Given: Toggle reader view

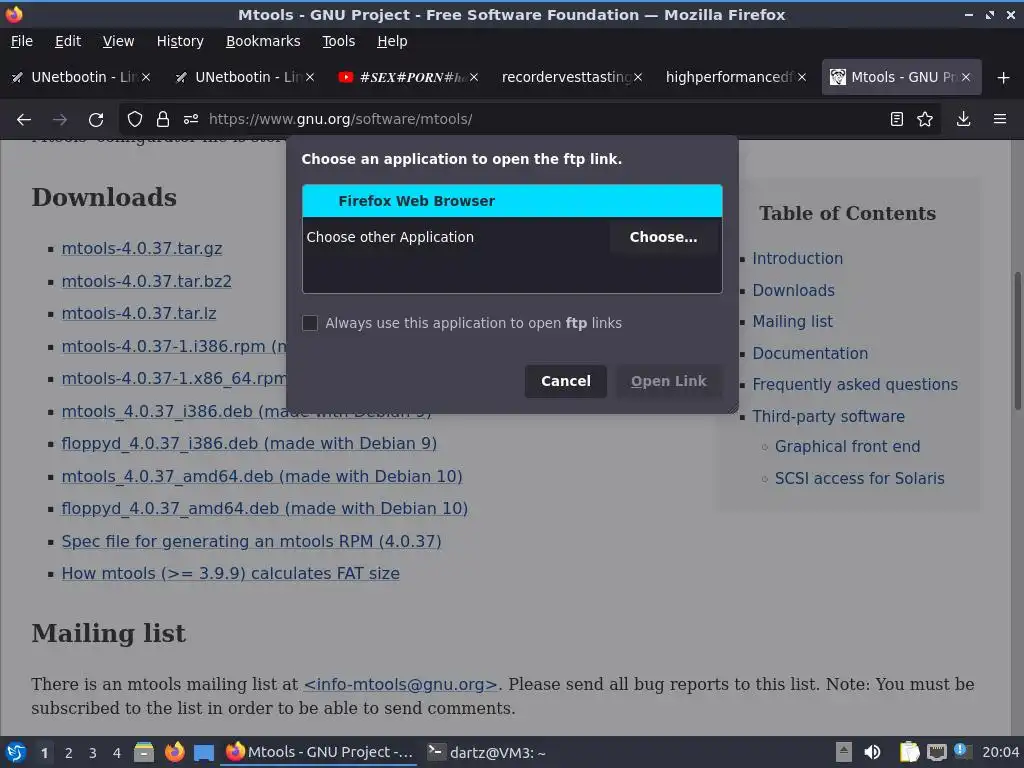Looking at the screenshot, I should click(897, 120).
